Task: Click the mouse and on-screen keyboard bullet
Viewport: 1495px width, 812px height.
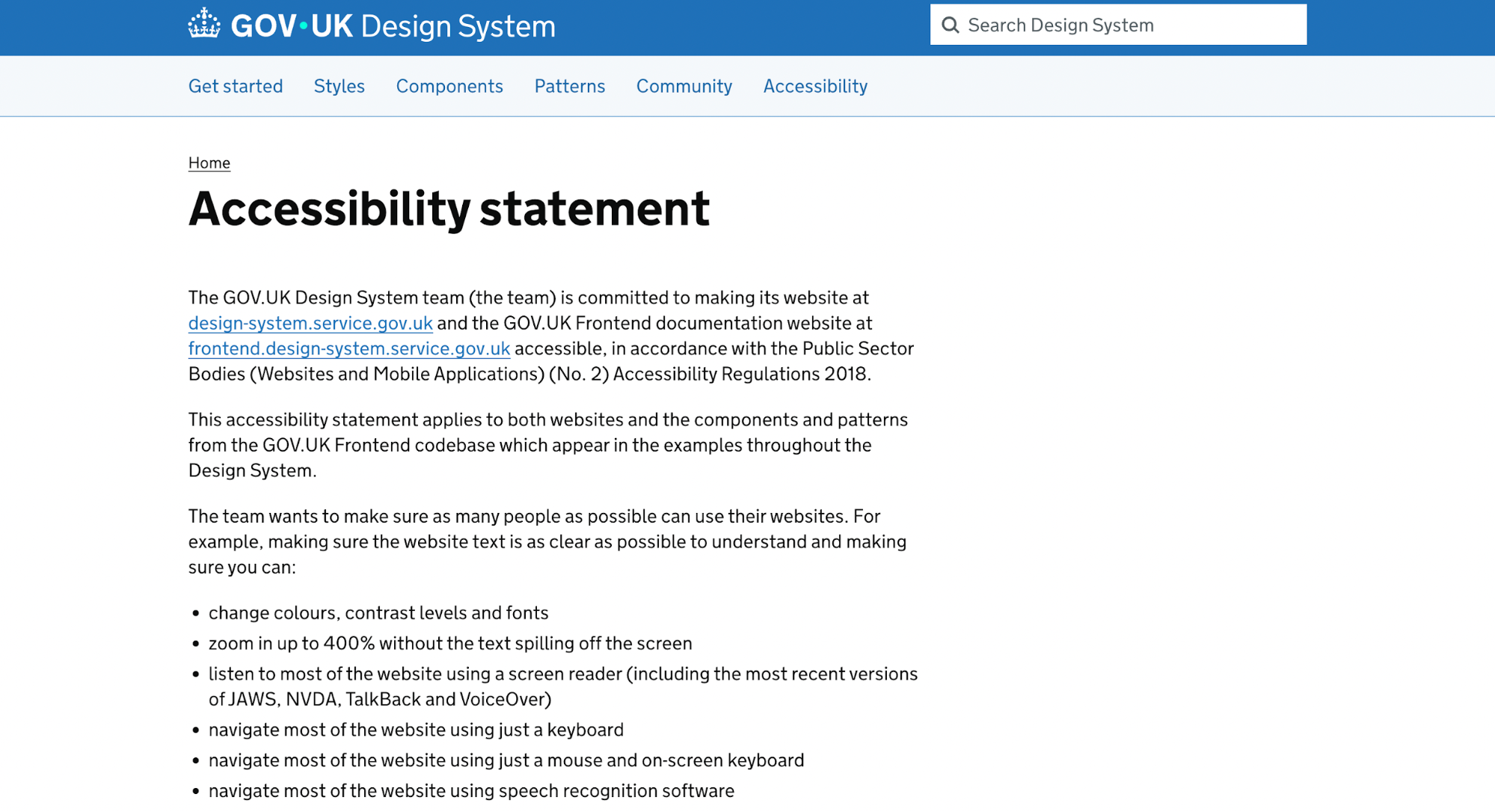Action: tap(506, 760)
